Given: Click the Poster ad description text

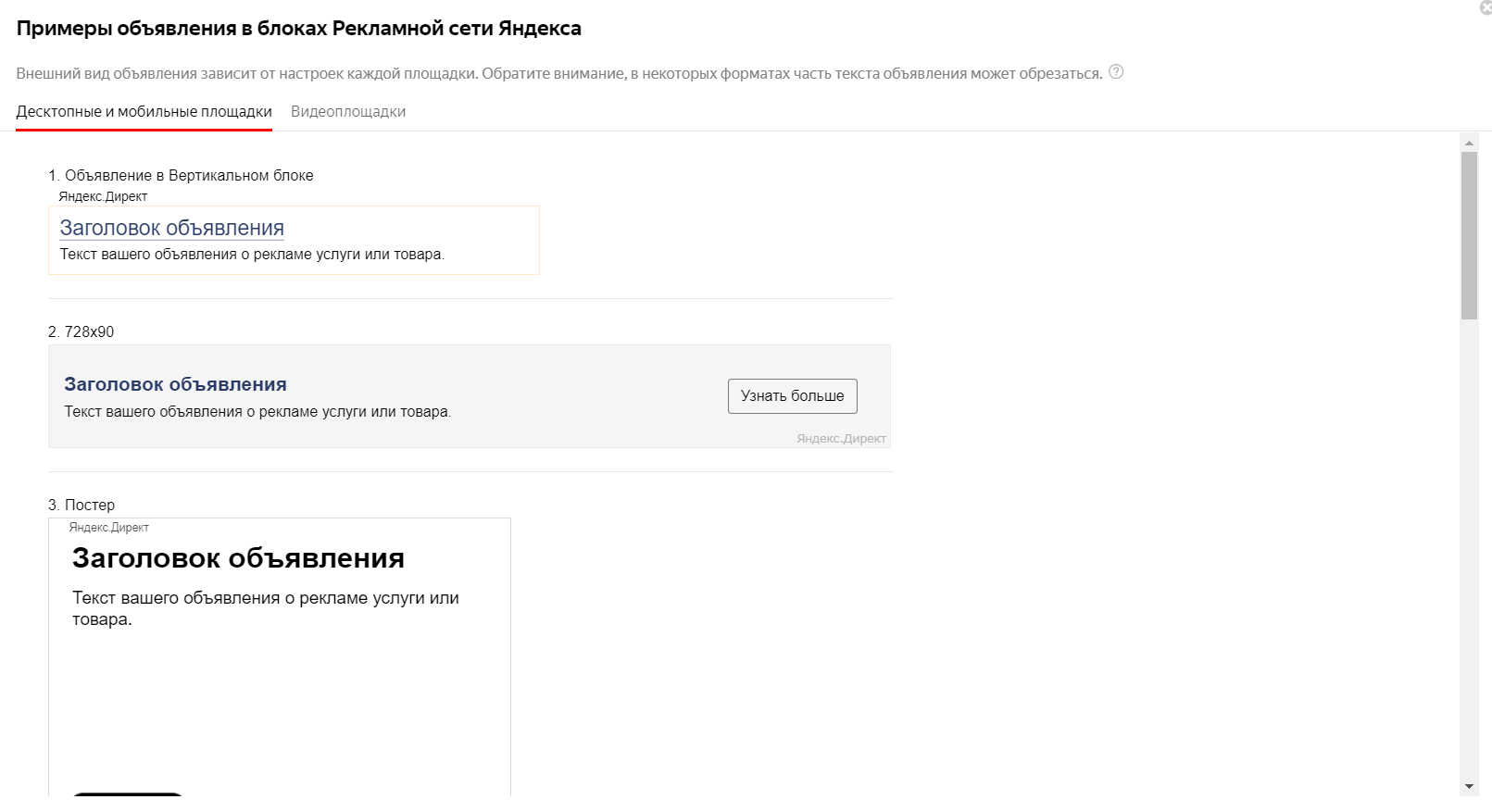Looking at the screenshot, I should pyautogui.click(x=266, y=608).
